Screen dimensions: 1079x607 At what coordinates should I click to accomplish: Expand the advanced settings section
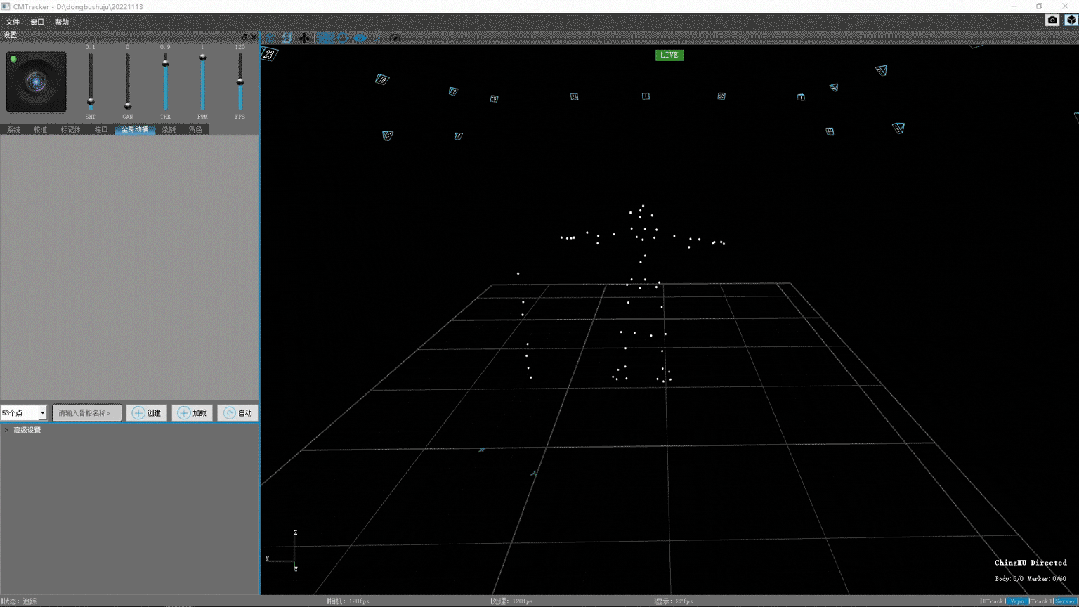(x=23, y=430)
